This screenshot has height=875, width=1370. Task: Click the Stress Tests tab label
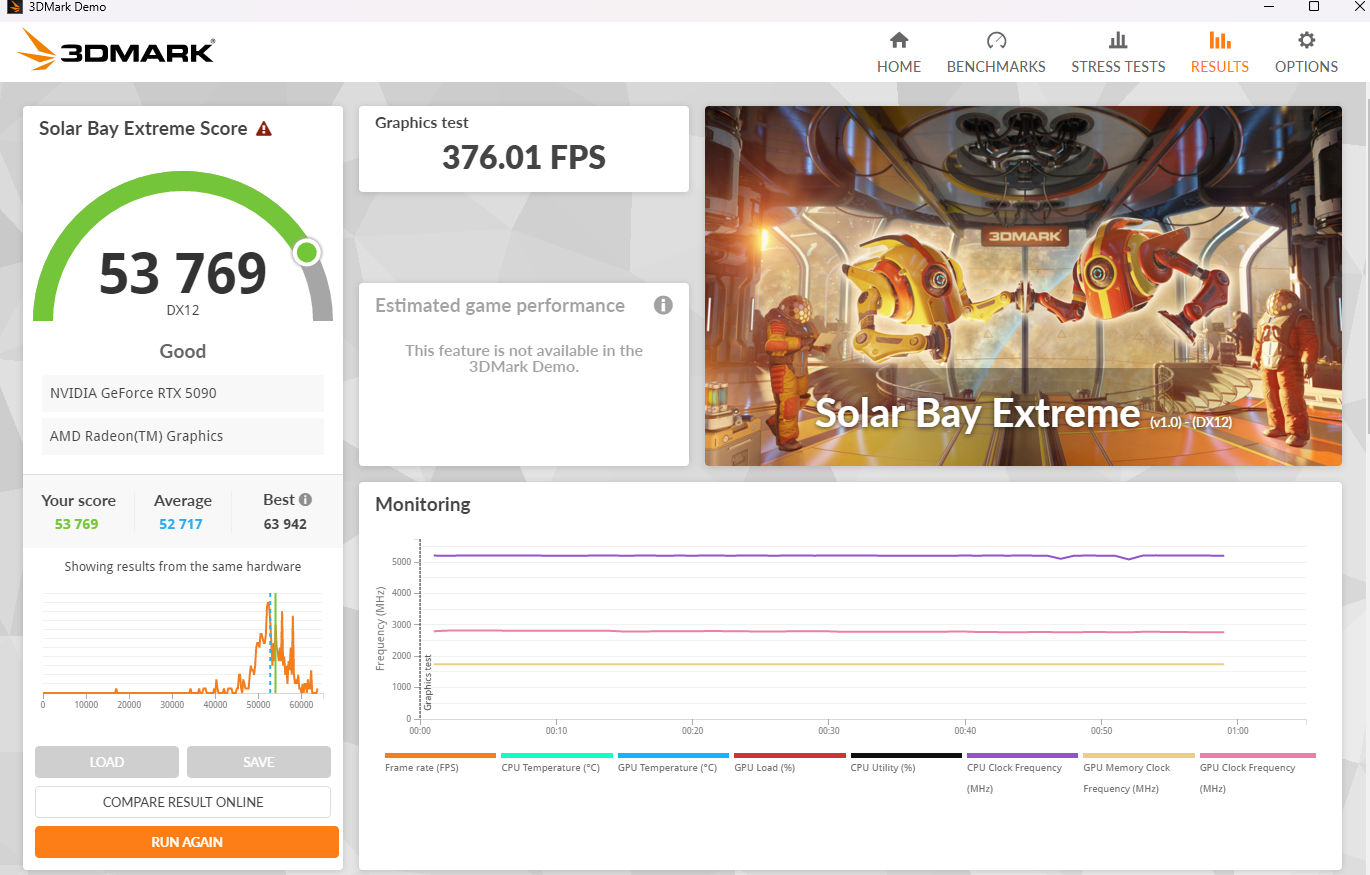click(x=1118, y=67)
